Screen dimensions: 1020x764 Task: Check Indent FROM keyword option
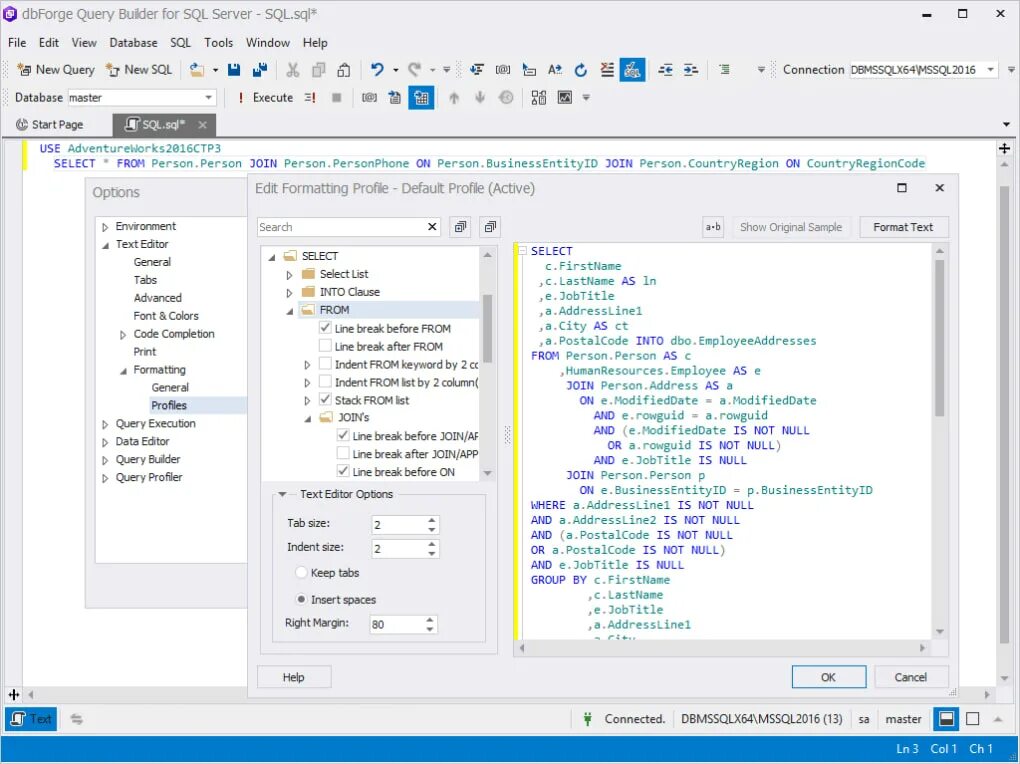[x=325, y=364]
